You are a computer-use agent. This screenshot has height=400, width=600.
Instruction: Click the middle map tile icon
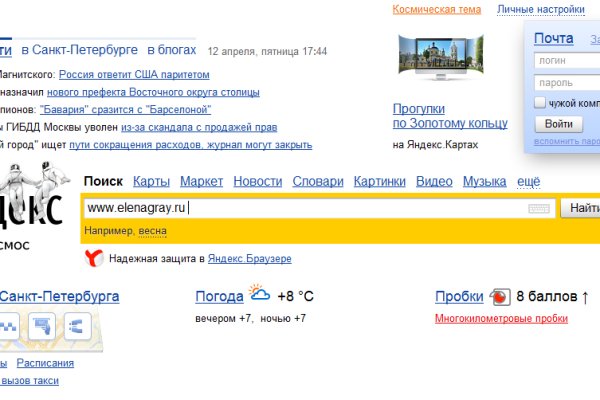point(41,326)
